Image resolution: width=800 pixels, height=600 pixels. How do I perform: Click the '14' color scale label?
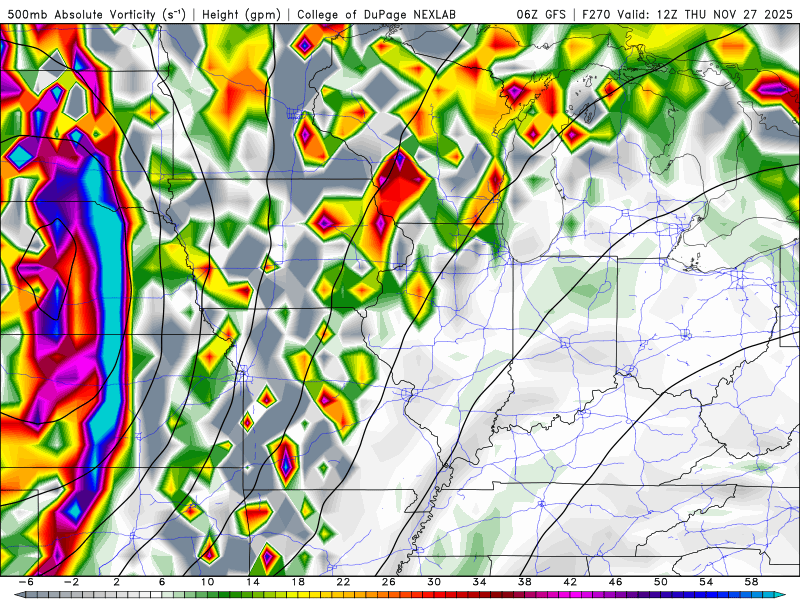(253, 582)
